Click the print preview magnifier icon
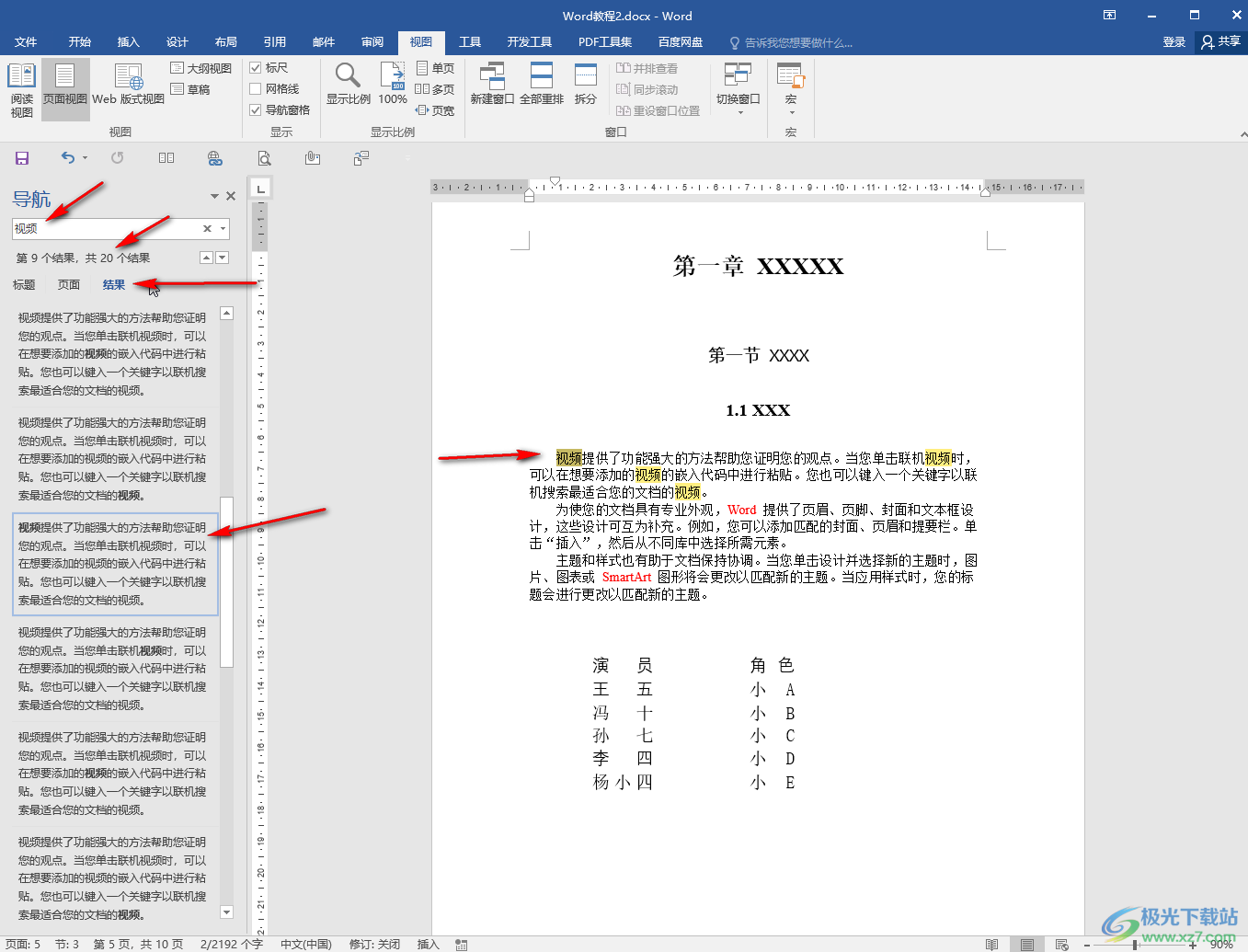1248x952 pixels. [x=264, y=158]
